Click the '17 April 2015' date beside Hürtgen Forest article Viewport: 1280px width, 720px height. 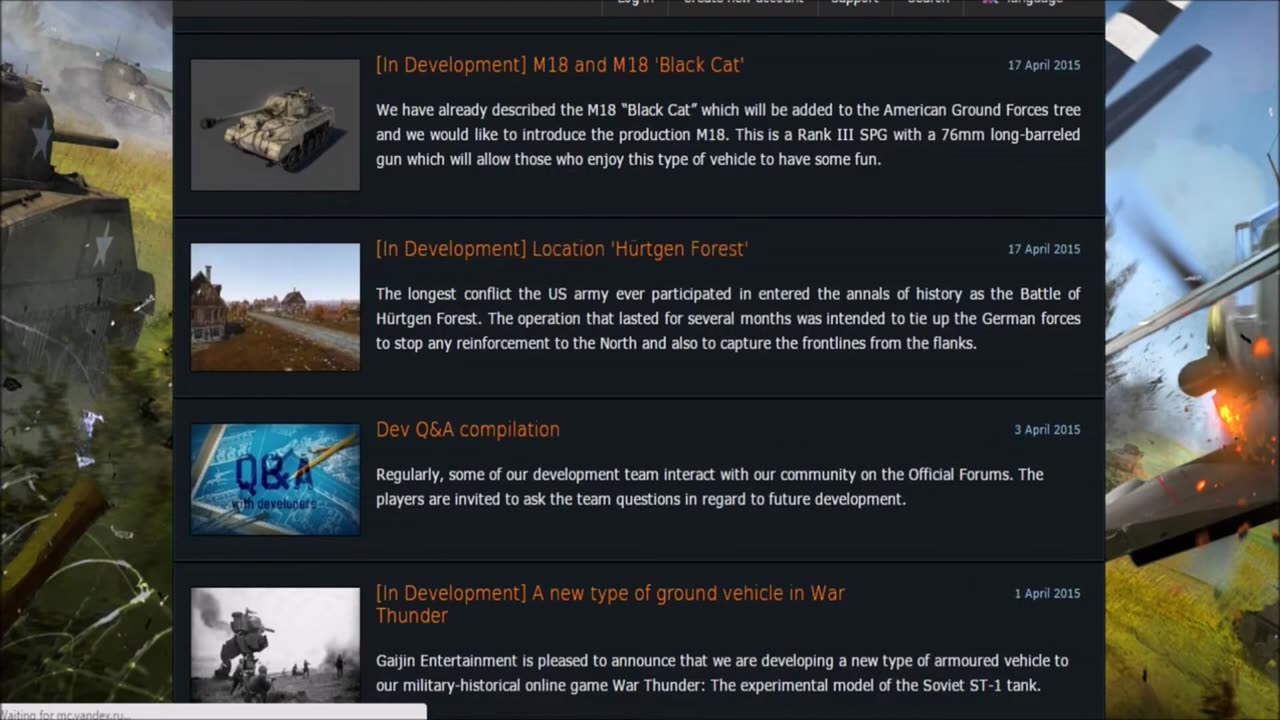click(1044, 249)
